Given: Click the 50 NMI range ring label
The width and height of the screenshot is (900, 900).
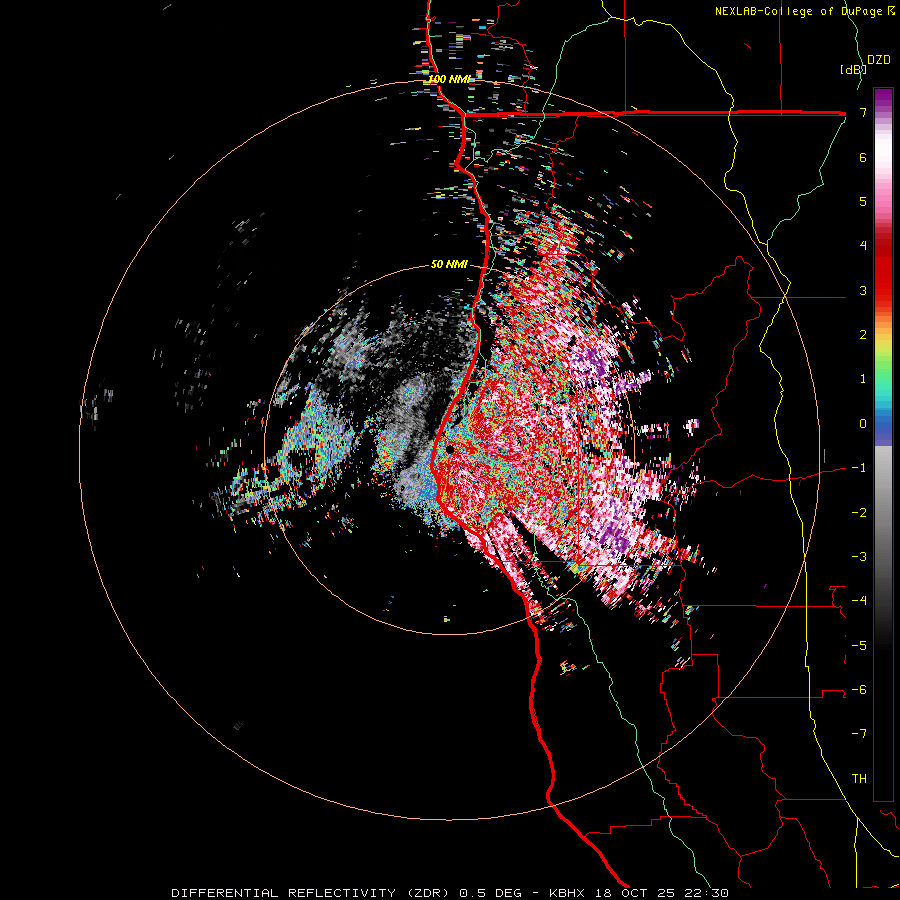Looking at the screenshot, I should tap(449, 264).
